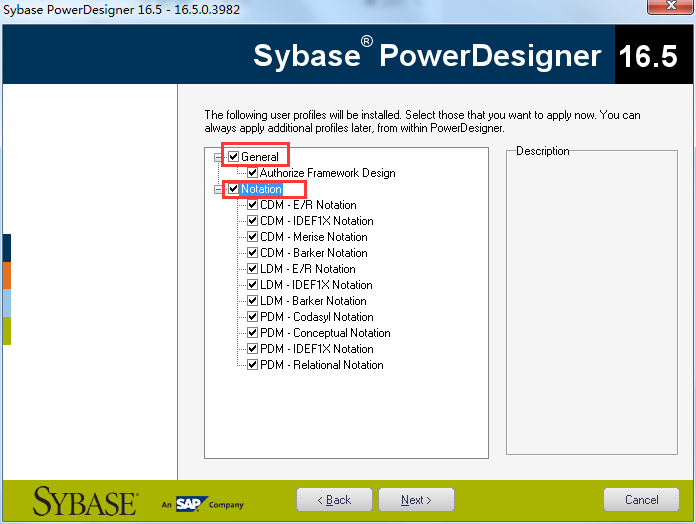The width and height of the screenshot is (696, 524).
Task: Uncheck the Notation group checkbox
Action: [233, 189]
